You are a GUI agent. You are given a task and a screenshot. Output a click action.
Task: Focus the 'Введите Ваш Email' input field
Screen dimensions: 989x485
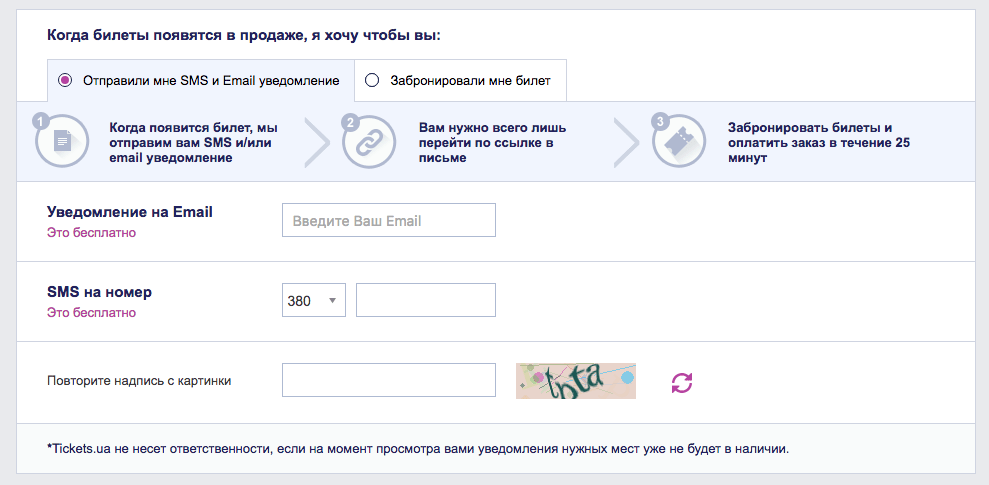point(388,220)
